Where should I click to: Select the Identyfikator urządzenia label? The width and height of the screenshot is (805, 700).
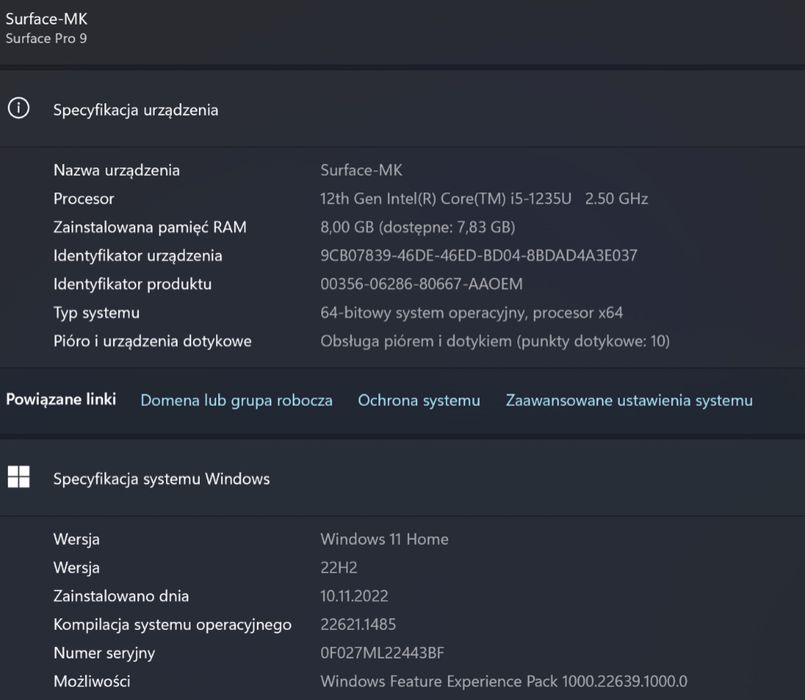tap(138, 256)
